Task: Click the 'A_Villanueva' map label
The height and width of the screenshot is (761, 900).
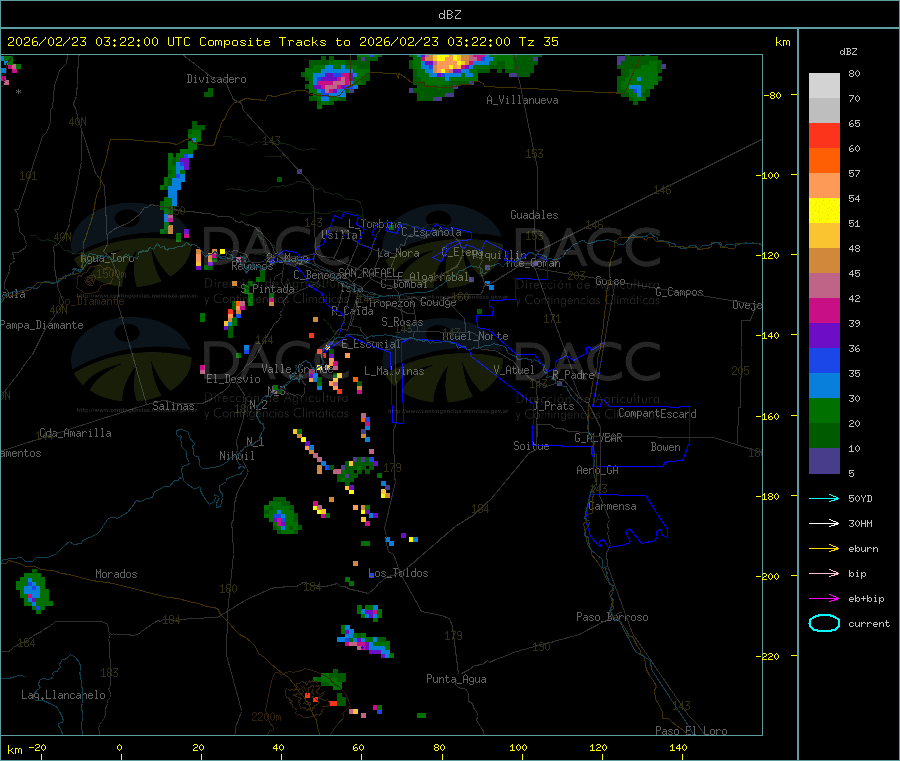Action: pyautogui.click(x=522, y=100)
